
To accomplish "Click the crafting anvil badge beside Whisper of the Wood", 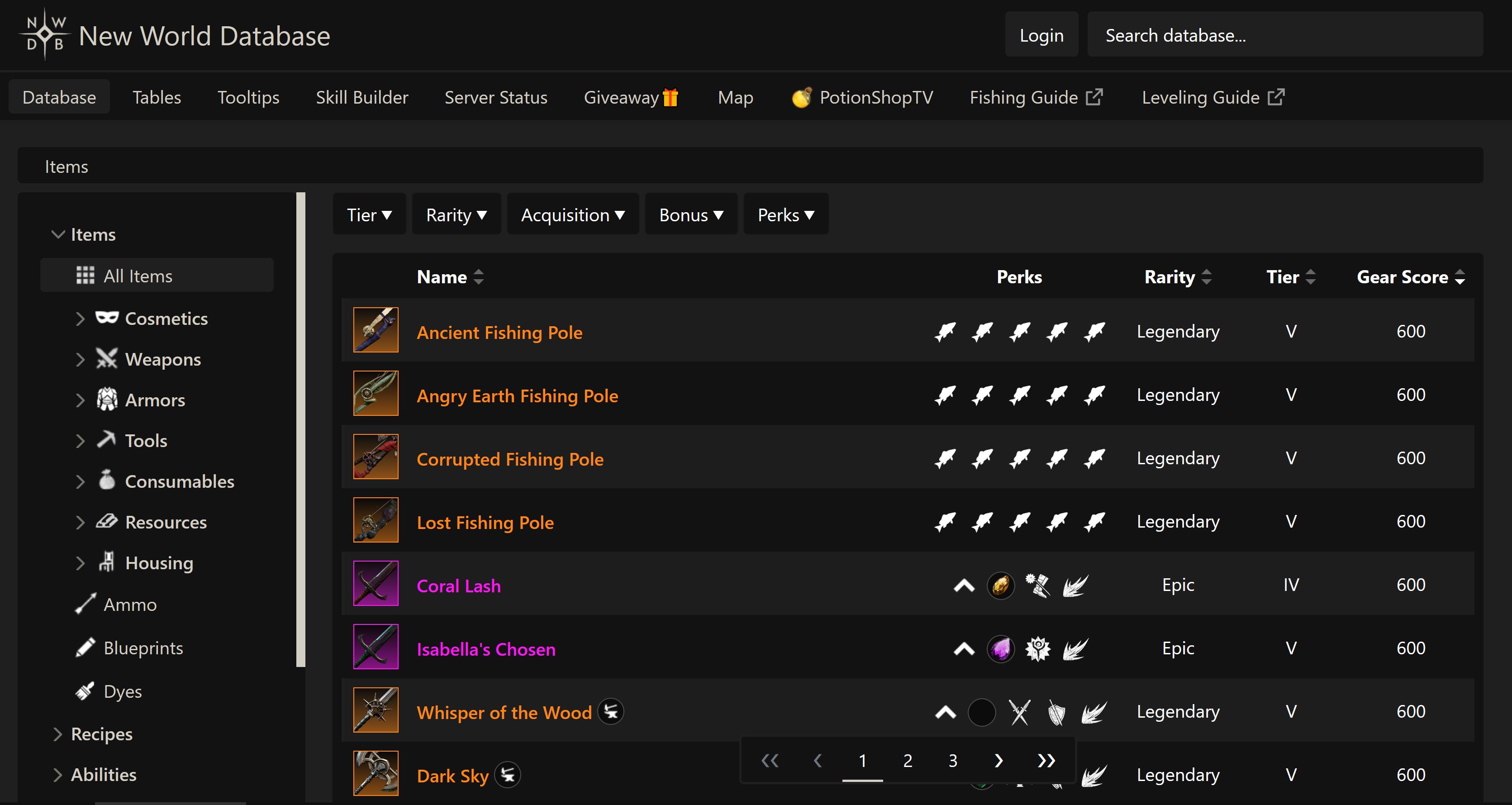I will click(610, 712).
